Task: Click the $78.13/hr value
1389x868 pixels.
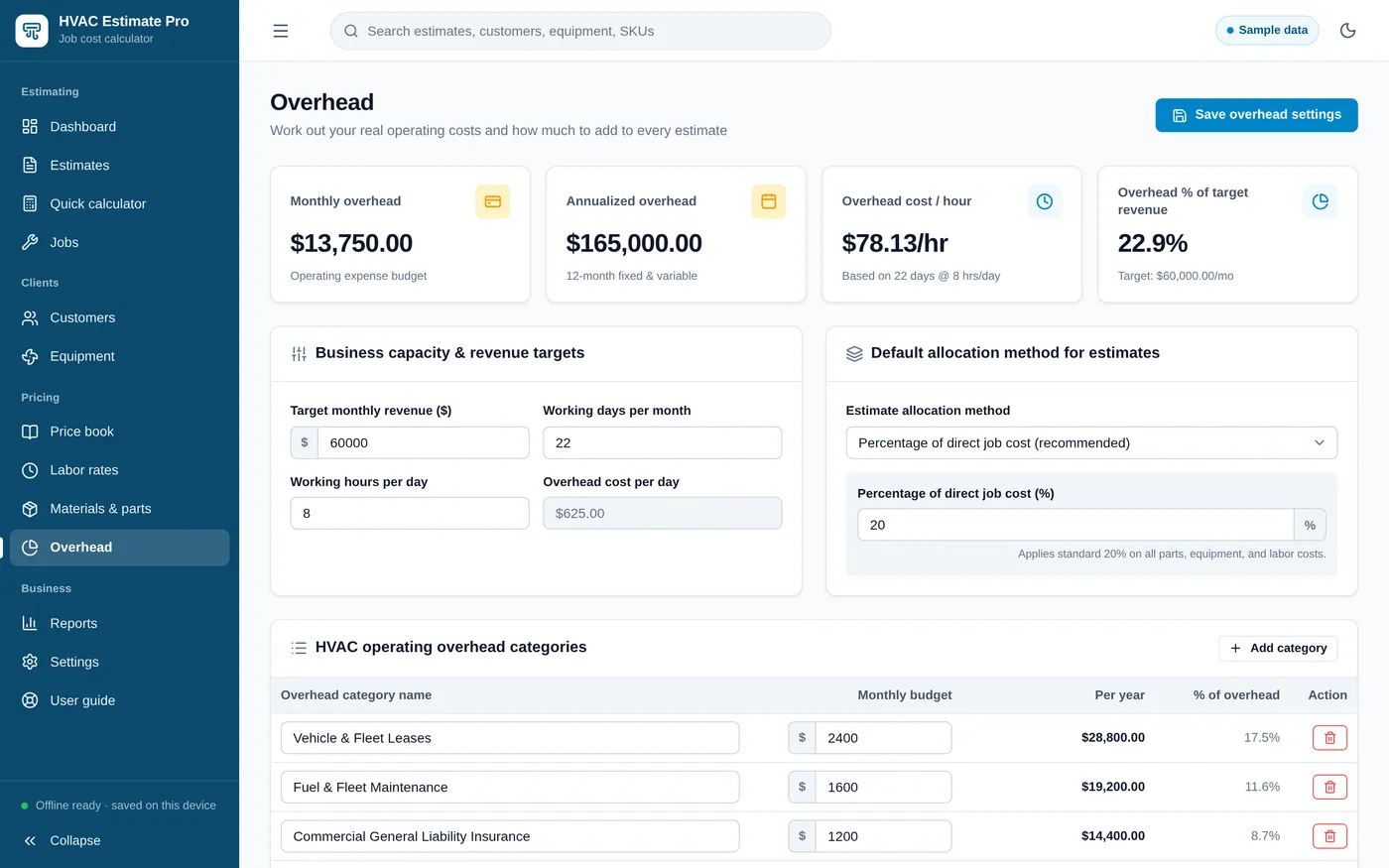Action: (895, 244)
